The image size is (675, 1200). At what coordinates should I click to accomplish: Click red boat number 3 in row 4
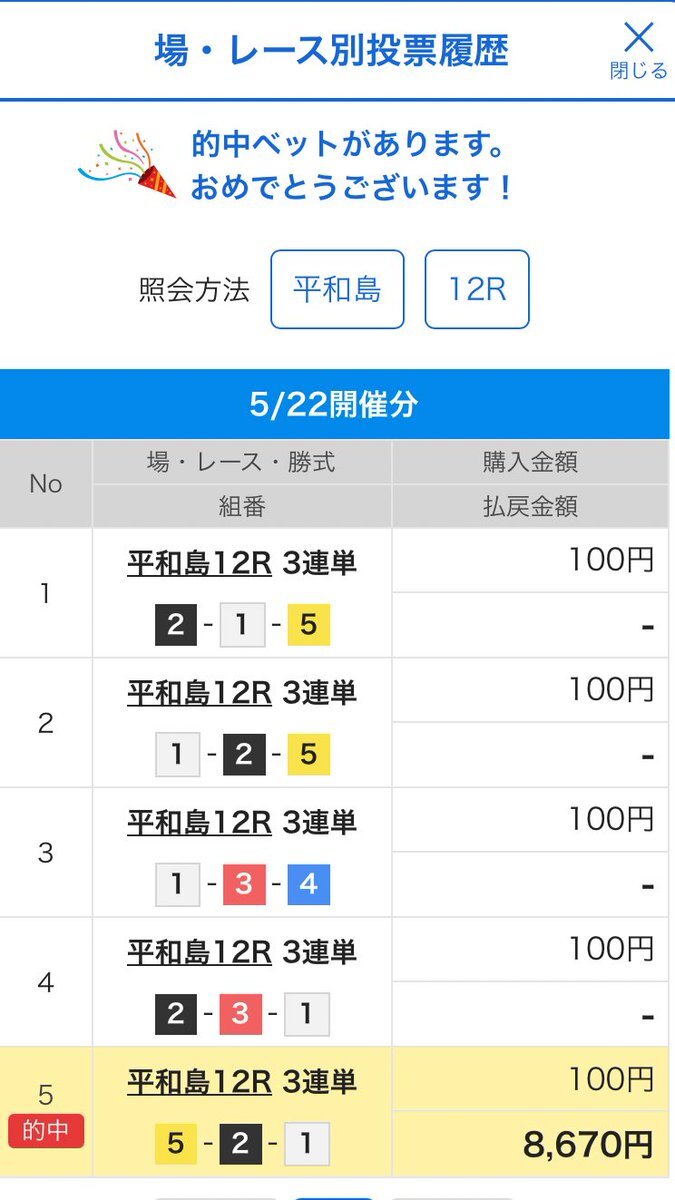tap(240, 1015)
